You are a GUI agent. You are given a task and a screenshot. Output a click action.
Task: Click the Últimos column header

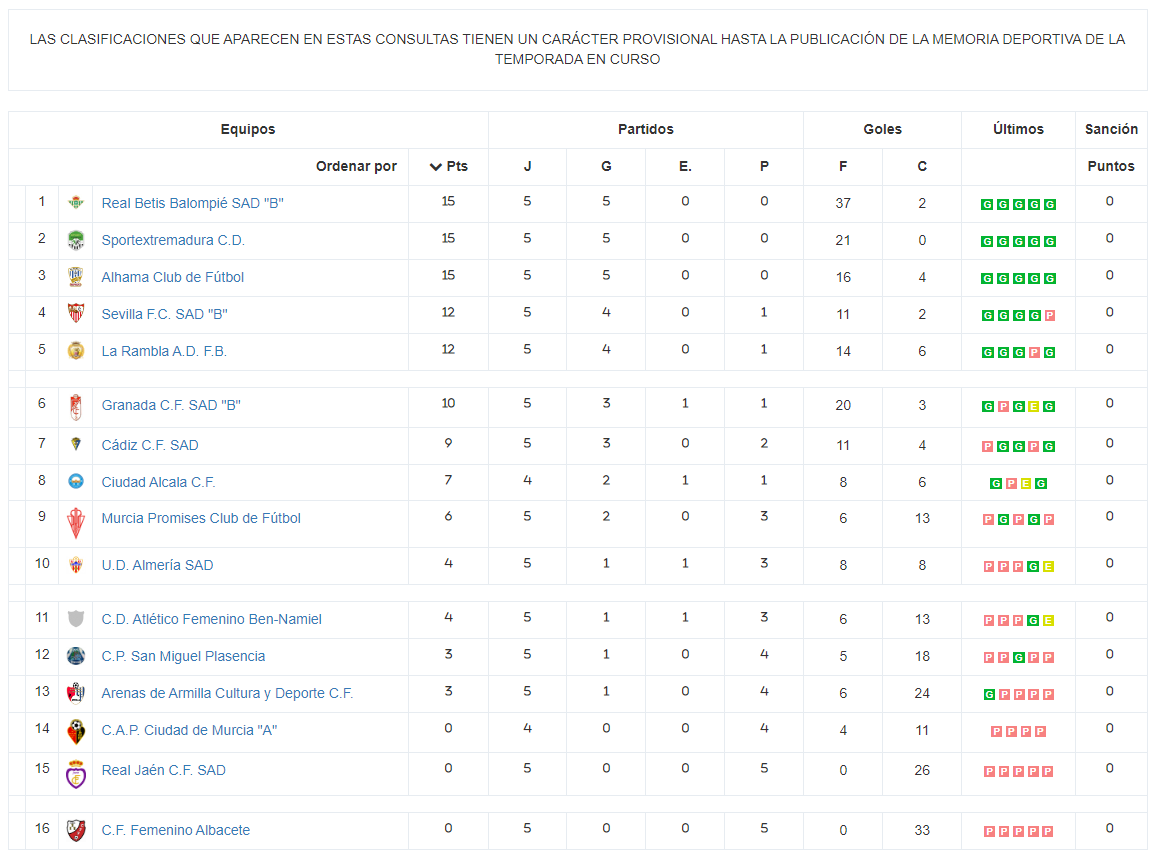(x=1018, y=129)
